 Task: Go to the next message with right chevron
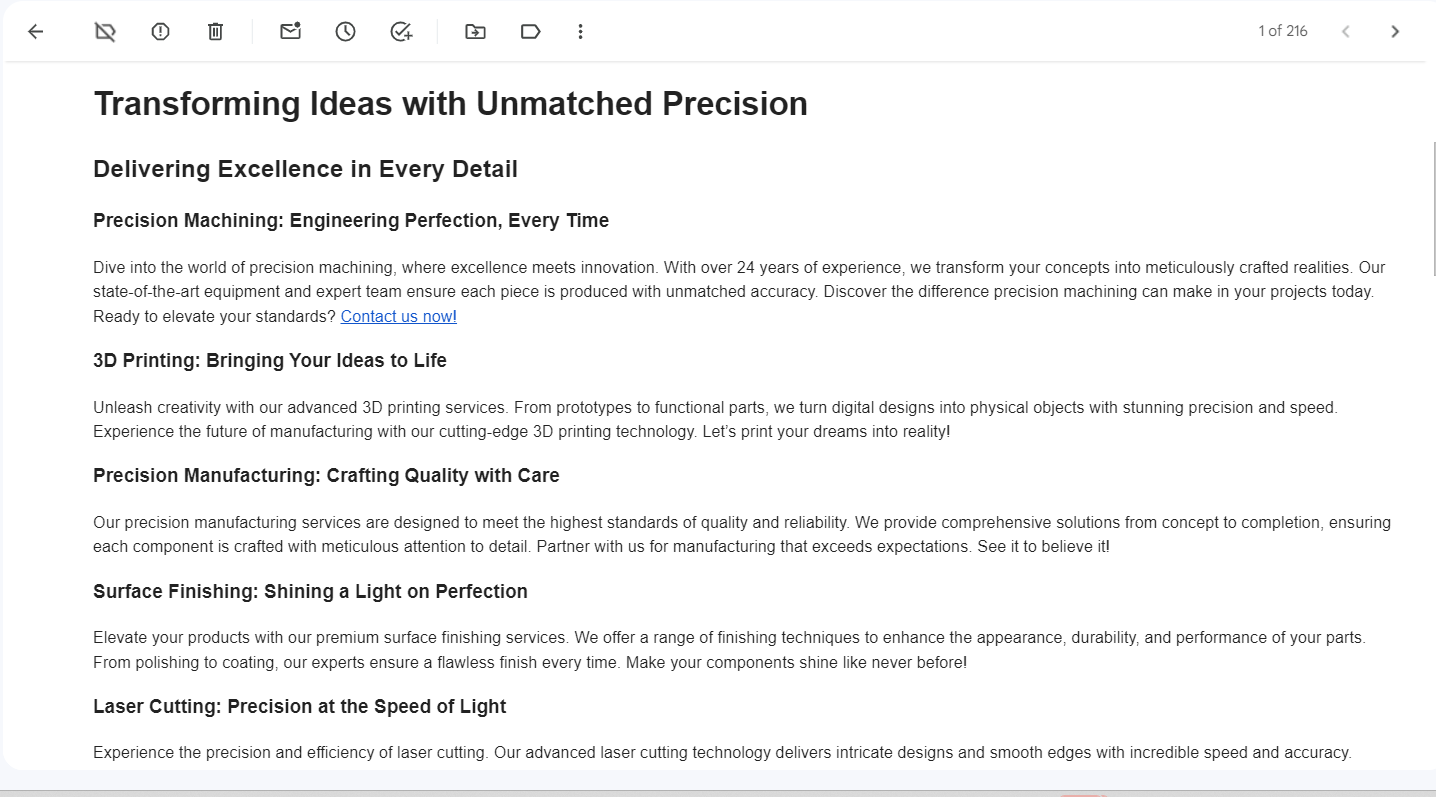[x=1395, y=32]
